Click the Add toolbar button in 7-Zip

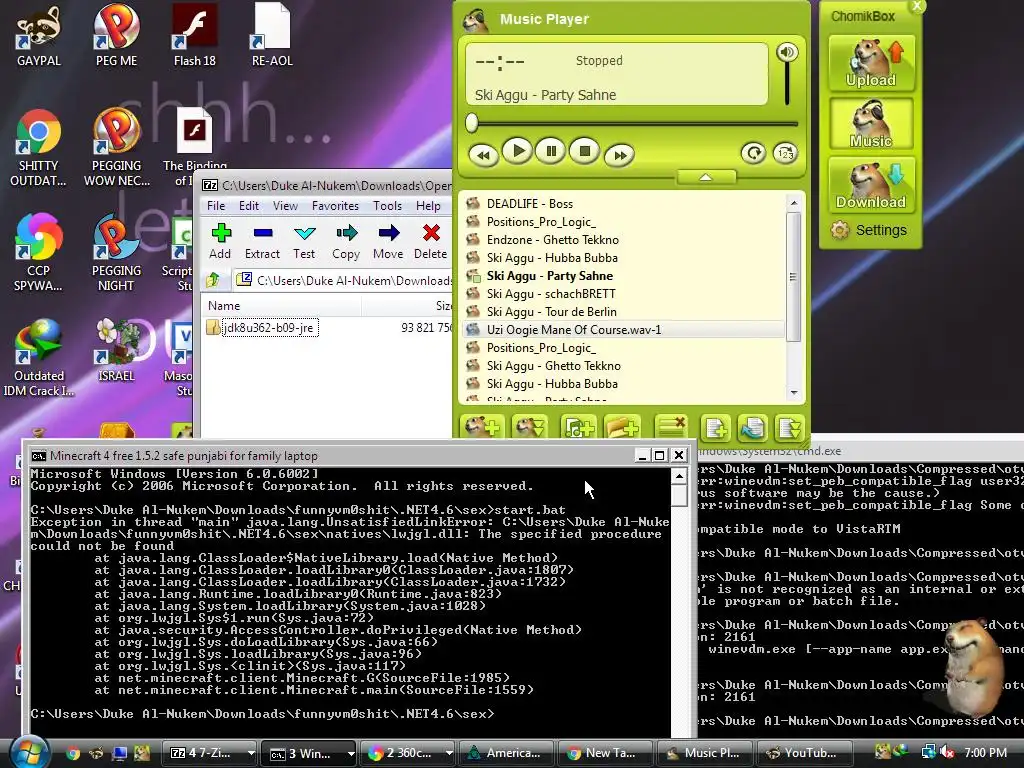(220, 241)
